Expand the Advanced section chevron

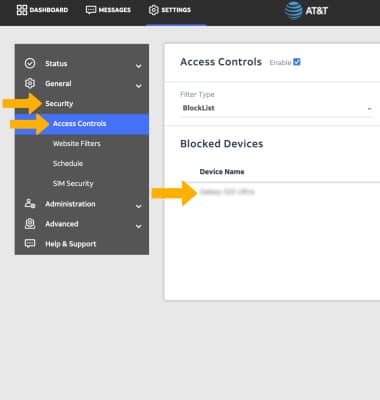[x=138, y=226]
